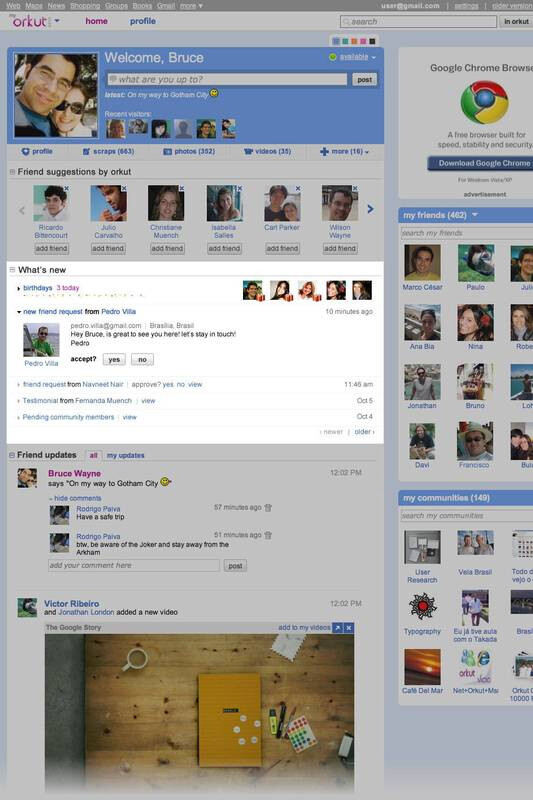Open photos (352) section
This screenshot has height=800, width=533.
click(x=189, y=152)
